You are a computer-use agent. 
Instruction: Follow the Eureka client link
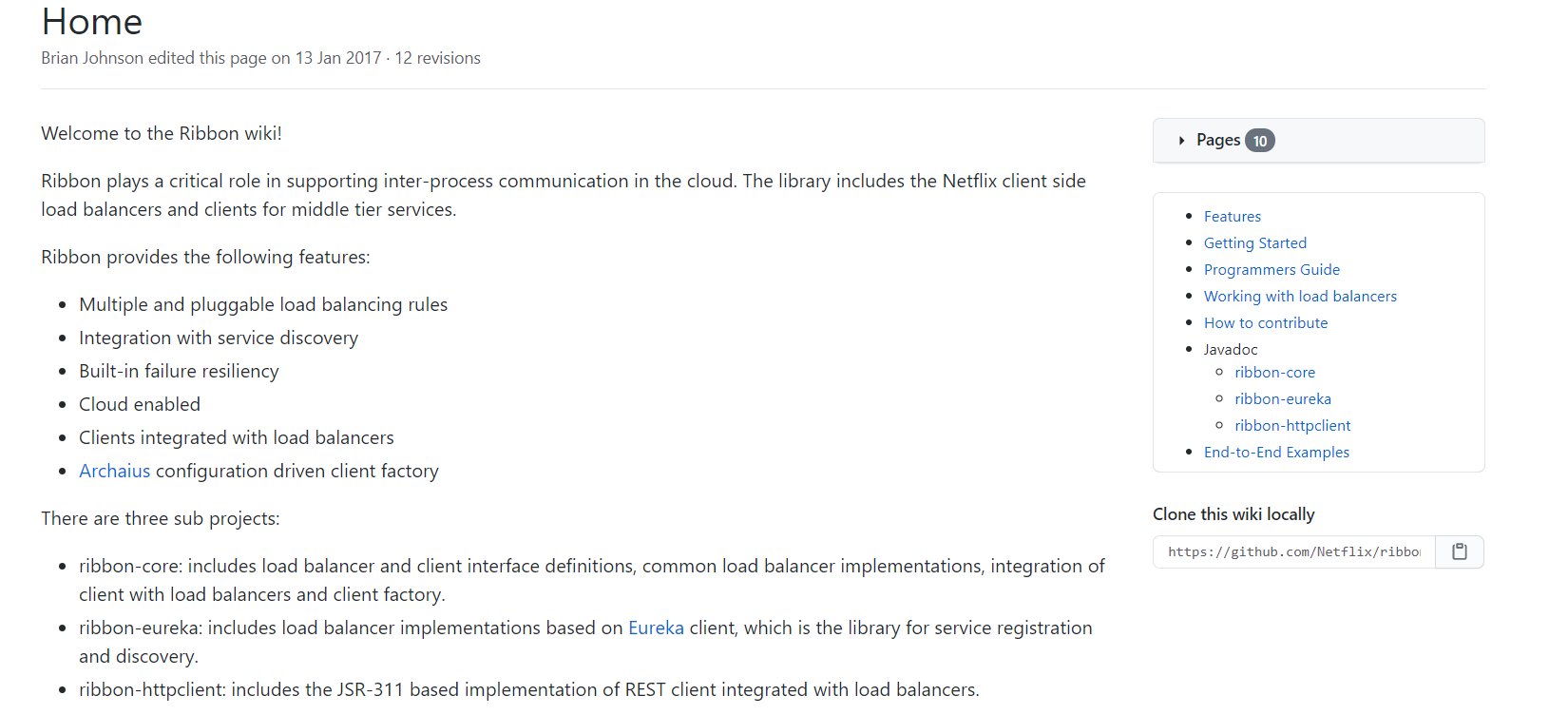[x=656, y=628]
